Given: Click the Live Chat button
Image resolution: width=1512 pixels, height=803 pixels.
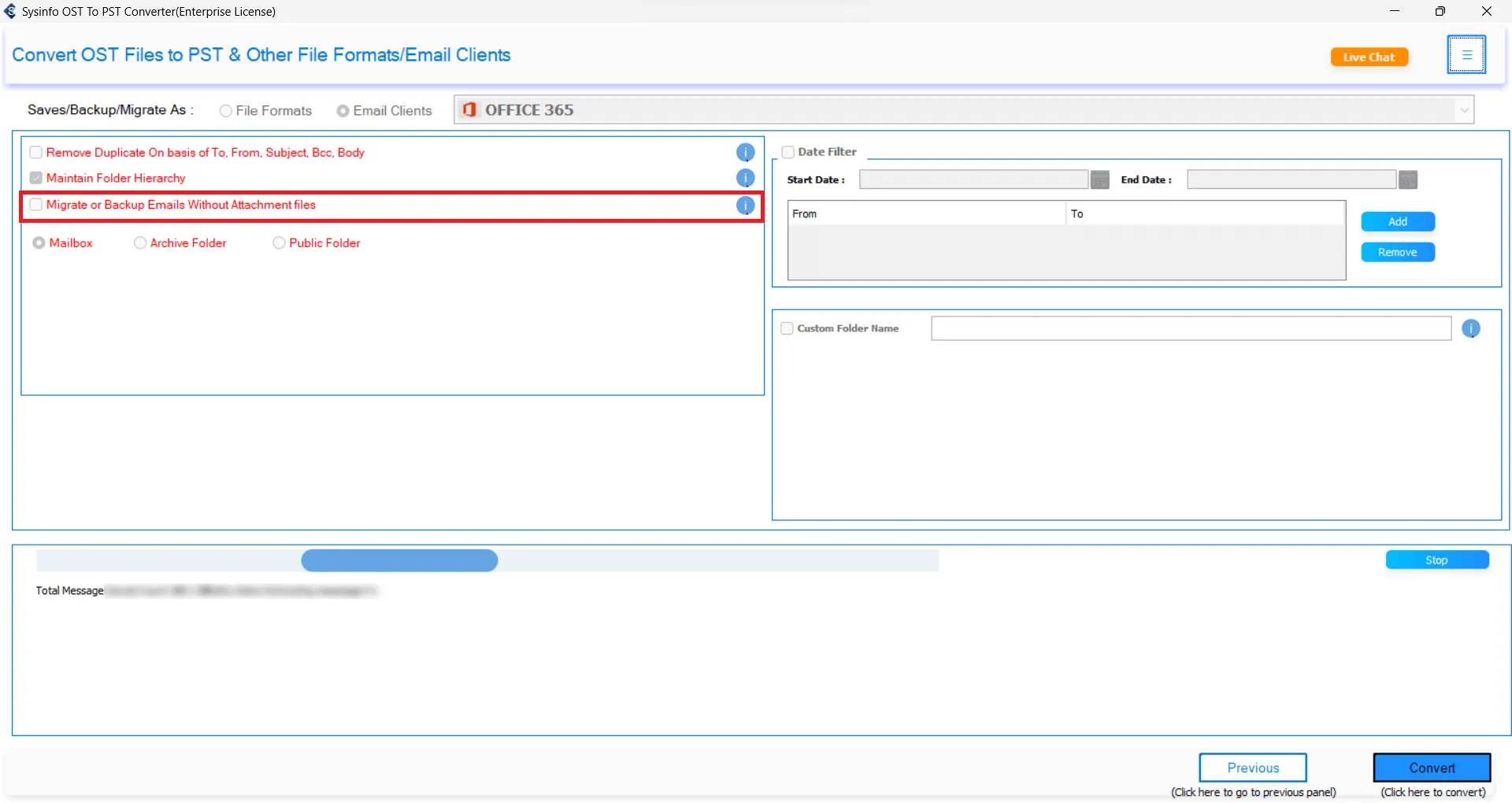Looking at the screenshot, I should [1369, 57].
